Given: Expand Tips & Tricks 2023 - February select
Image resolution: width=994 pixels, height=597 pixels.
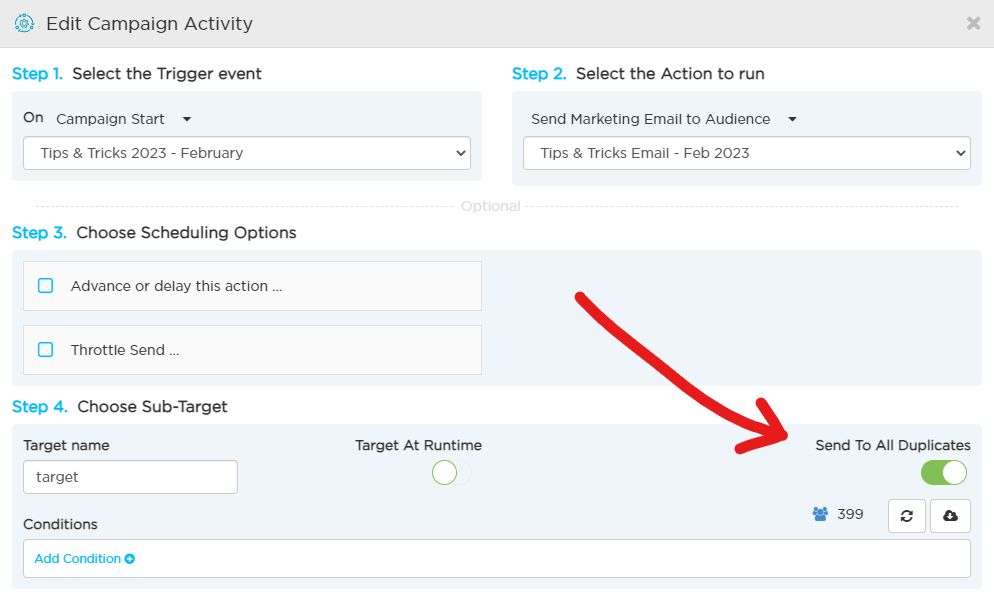Looking at the screenshot, I should coord(247,153).
